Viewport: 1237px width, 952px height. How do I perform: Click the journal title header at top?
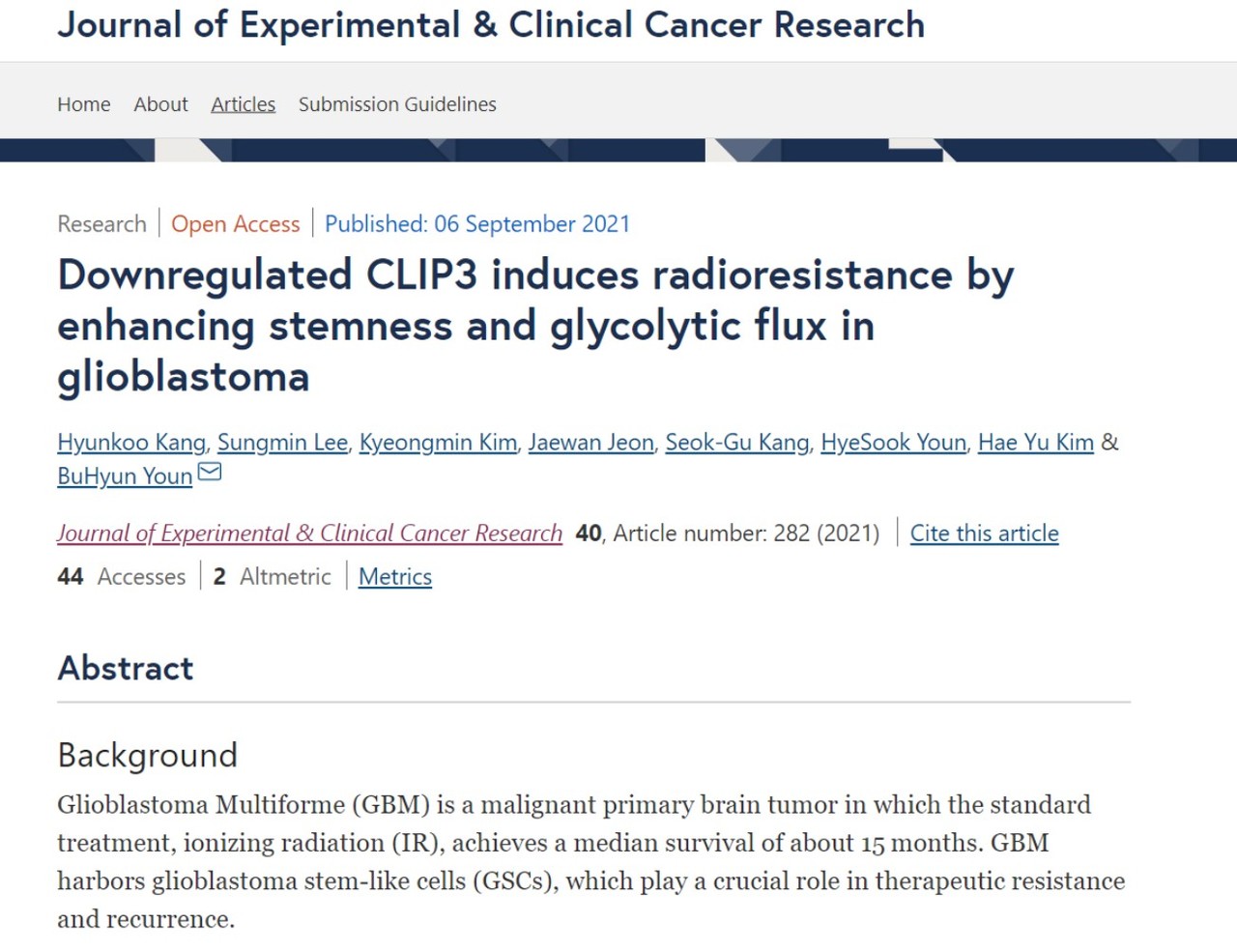491,25
